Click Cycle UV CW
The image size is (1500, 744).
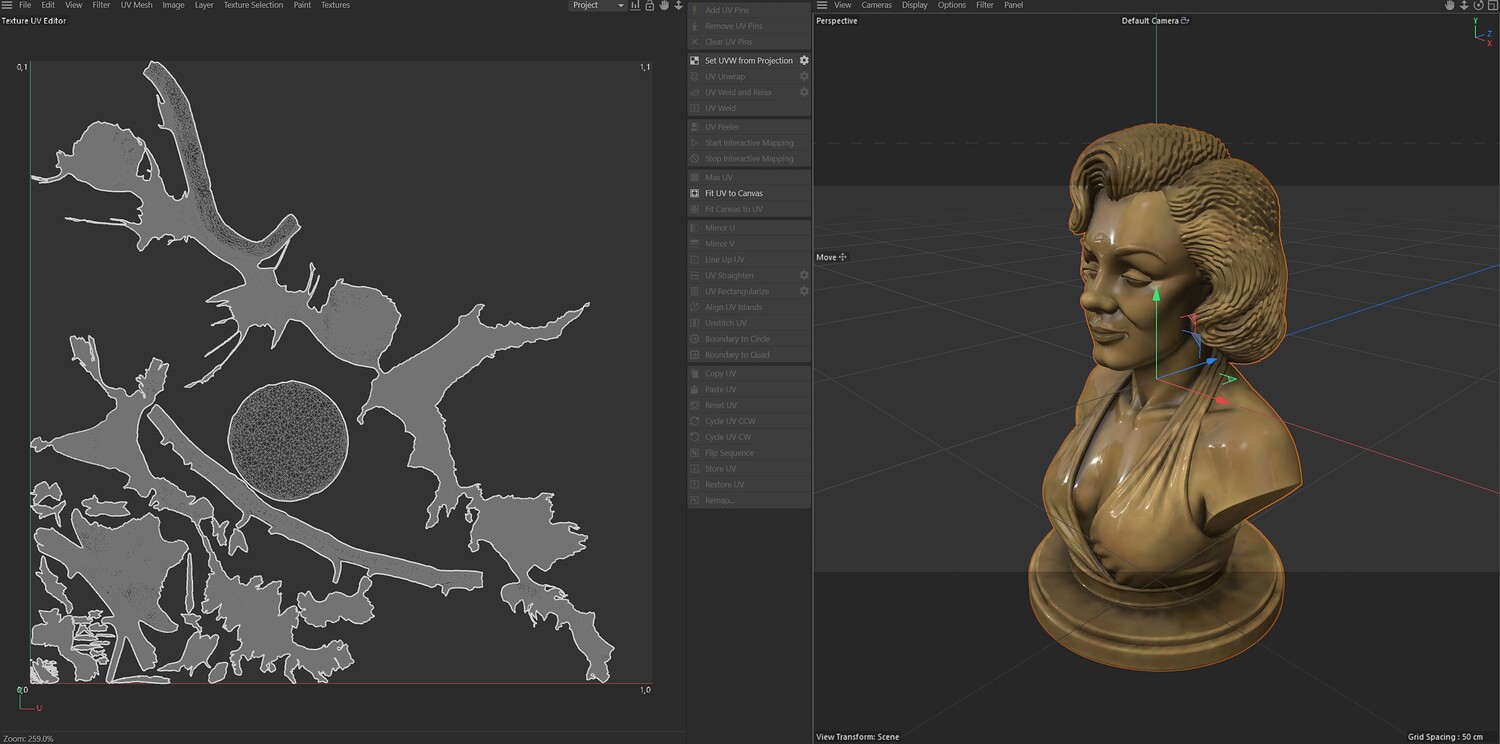pyautogui.click(x=749, y=437)
